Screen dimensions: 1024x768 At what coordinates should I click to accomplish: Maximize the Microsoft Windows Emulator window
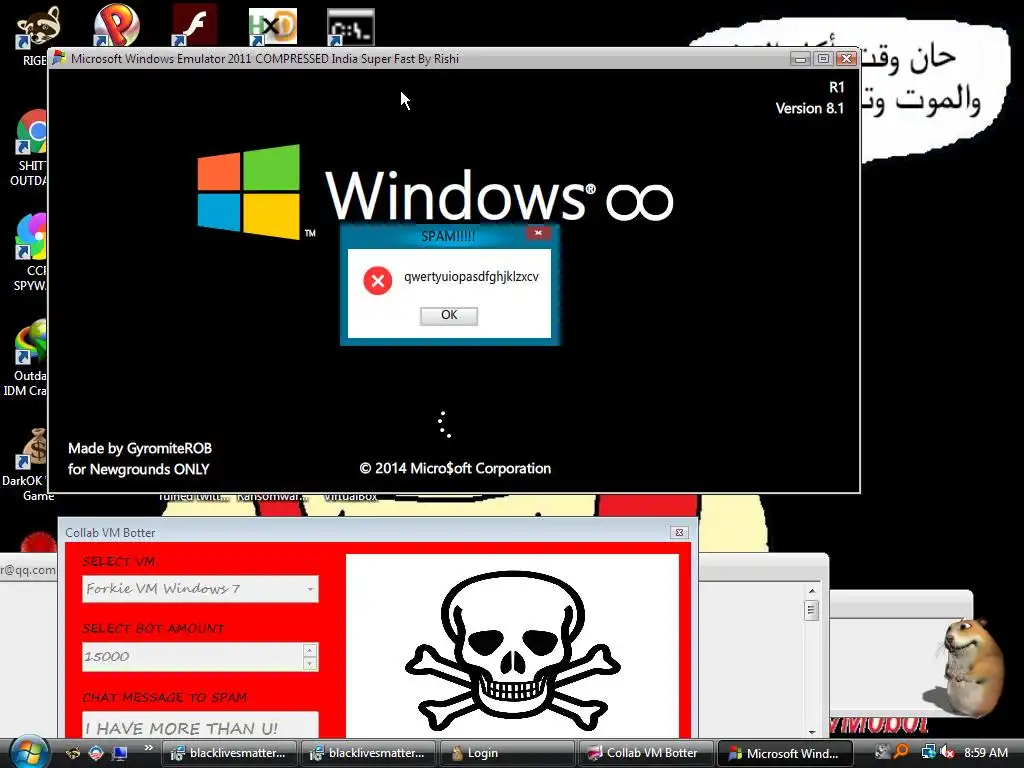(824, 59)
